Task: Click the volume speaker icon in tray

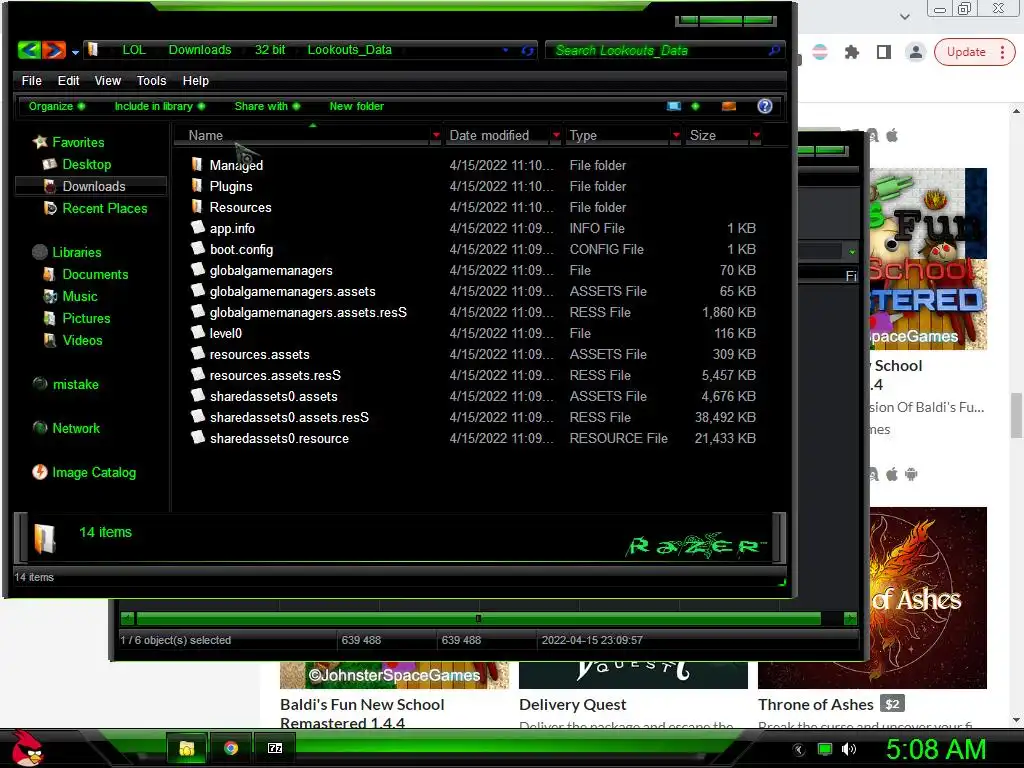Action: [849, 749]
